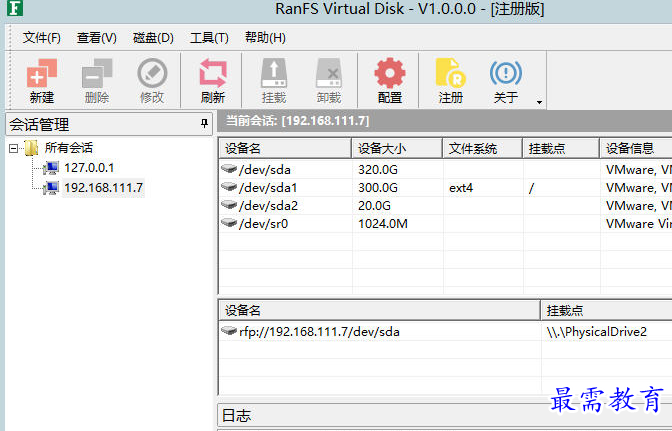
Task: Collapse the 所有会话 tree node
Action: pos(13,149)
